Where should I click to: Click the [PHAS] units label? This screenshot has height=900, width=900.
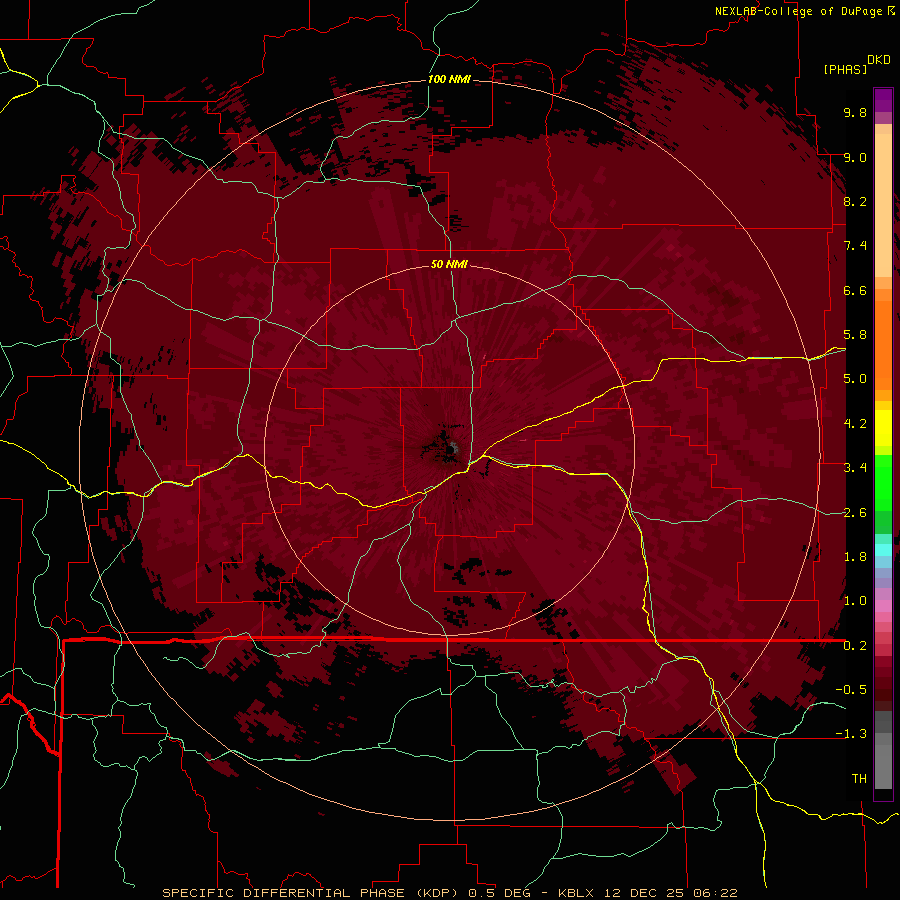coord(845,69)
